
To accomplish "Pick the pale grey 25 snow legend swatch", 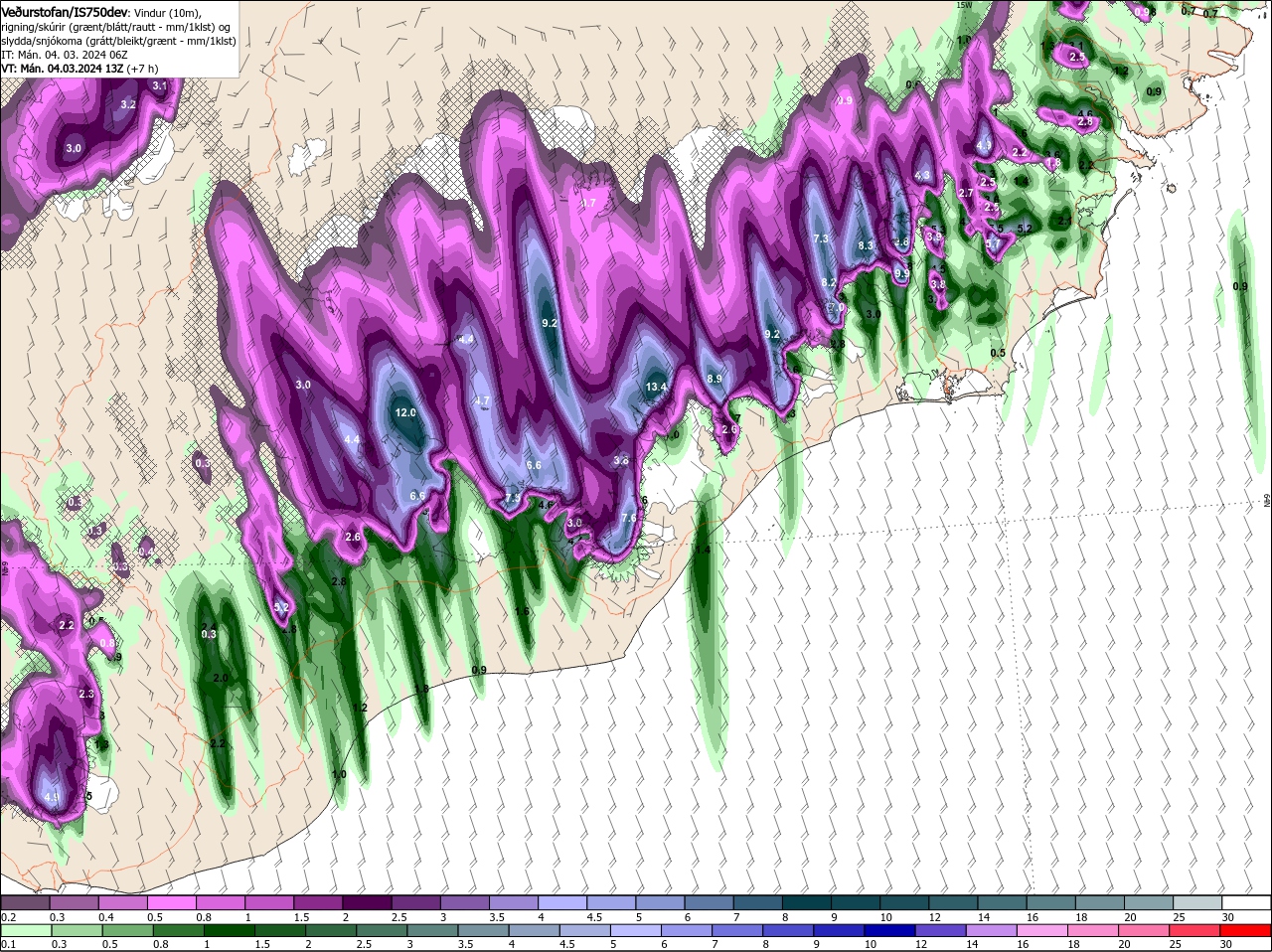I will 1197,903.
